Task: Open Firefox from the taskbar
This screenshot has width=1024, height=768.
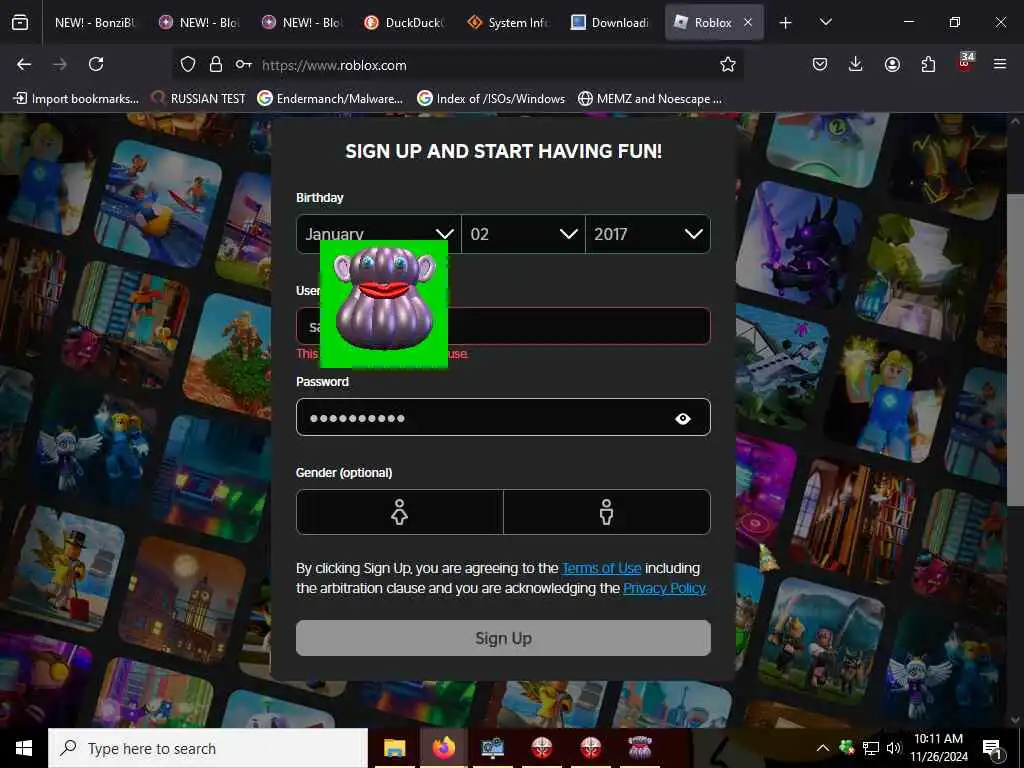Action: pos(443,748)
